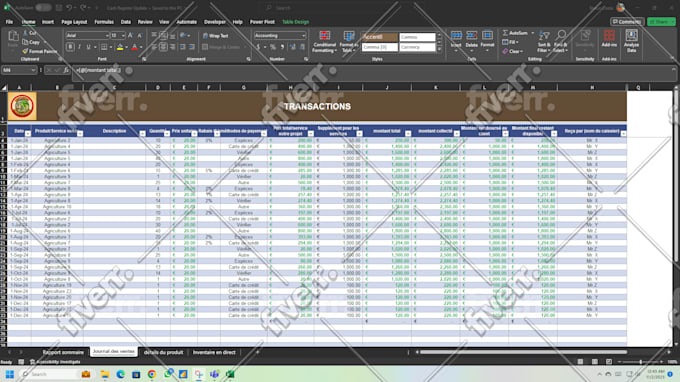This screenshot has height=382, width=680.
Task: Apply the Comma Style format
Action: pyautogui.click(x=282, y=47)
